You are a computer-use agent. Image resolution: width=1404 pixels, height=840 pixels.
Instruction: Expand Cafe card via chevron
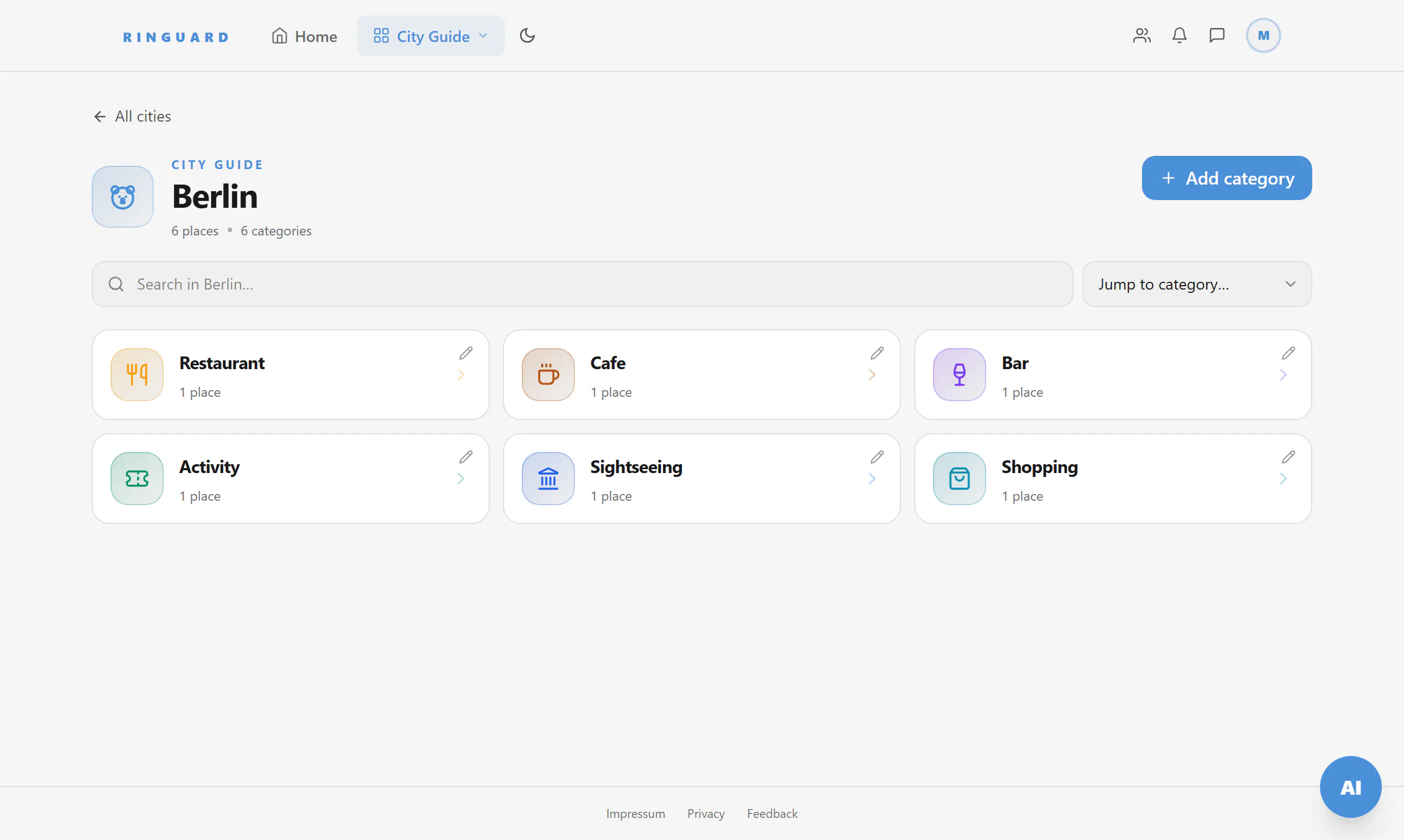[872, 375]
